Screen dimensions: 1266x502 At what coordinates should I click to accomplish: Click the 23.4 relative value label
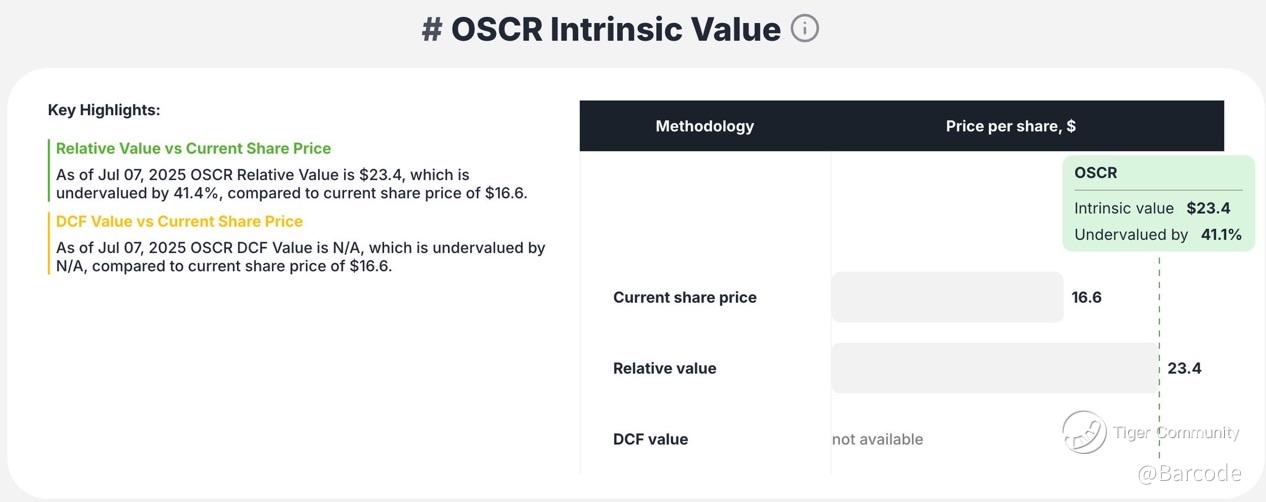(x=1184, y=368)
